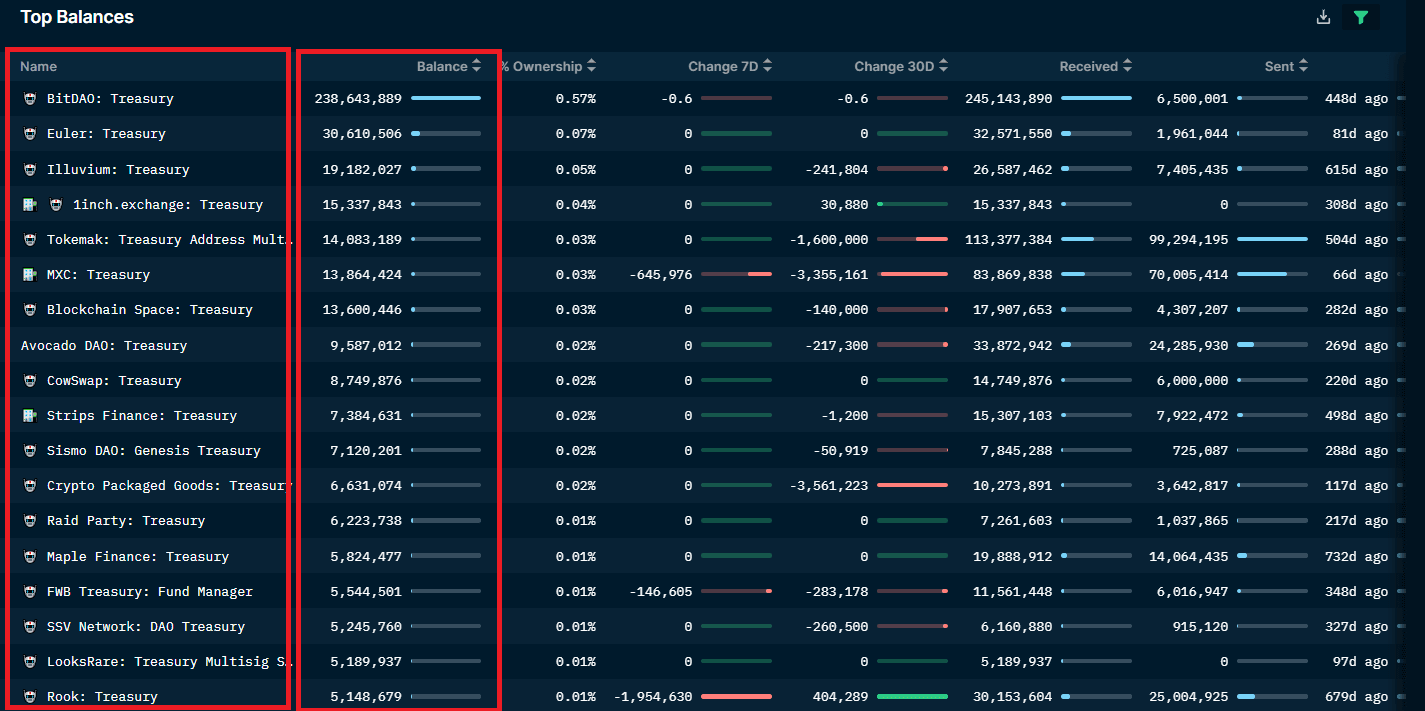Click the label icon left of 1inch.exchange name

tap(56, 205)
